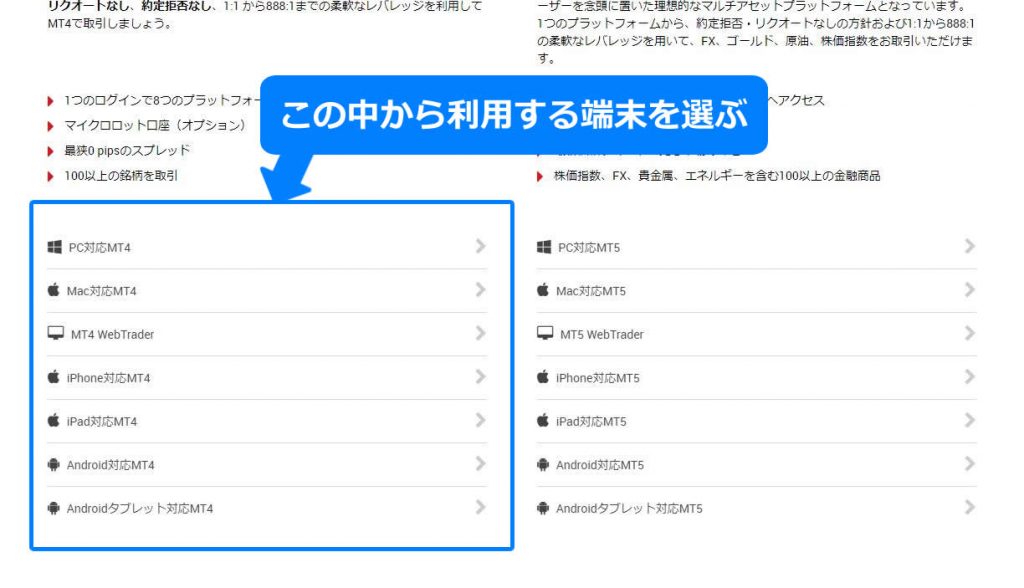The width and height of the screenshot is (1024, 588).
Task: Open the MT5 WebTrader row chevron
Action: click(970, 333)
